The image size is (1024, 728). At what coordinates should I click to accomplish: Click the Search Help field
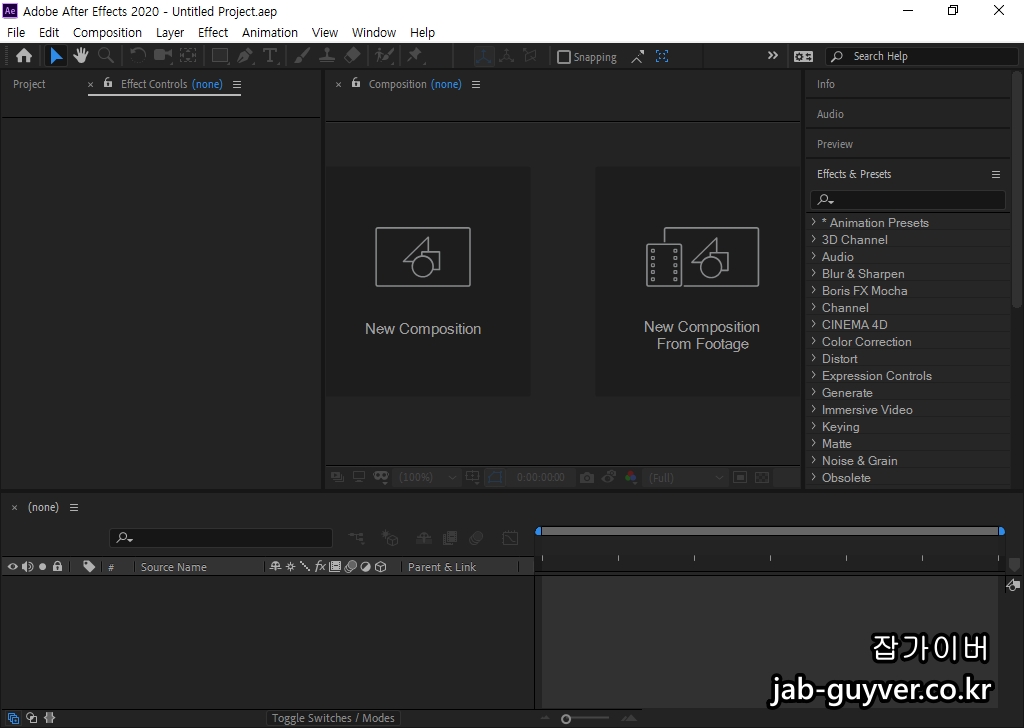(922, 56)
